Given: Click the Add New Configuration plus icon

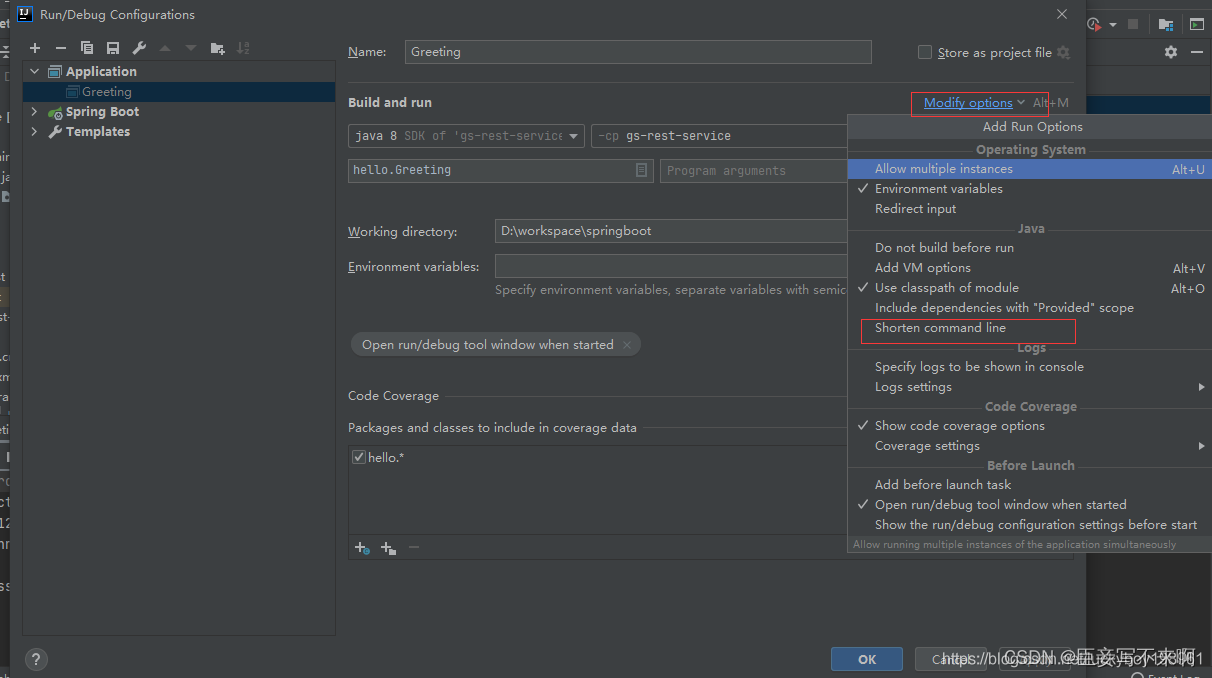Looking at the screenshot, I should [x=34, y=47].
